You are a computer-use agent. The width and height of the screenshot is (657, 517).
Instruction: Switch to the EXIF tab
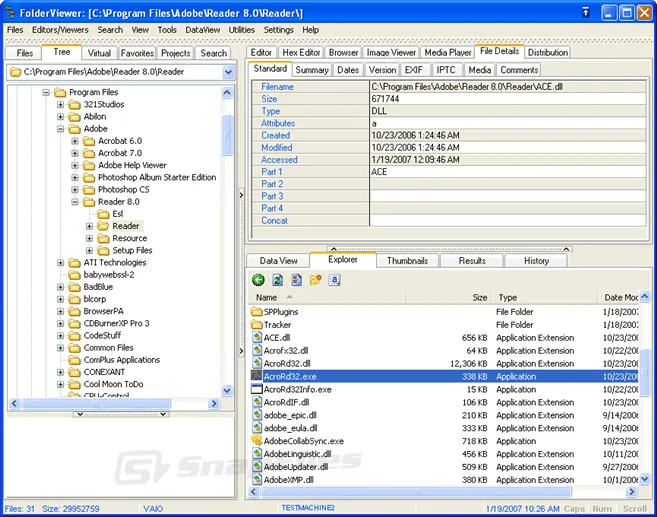(x=414, y=70)
